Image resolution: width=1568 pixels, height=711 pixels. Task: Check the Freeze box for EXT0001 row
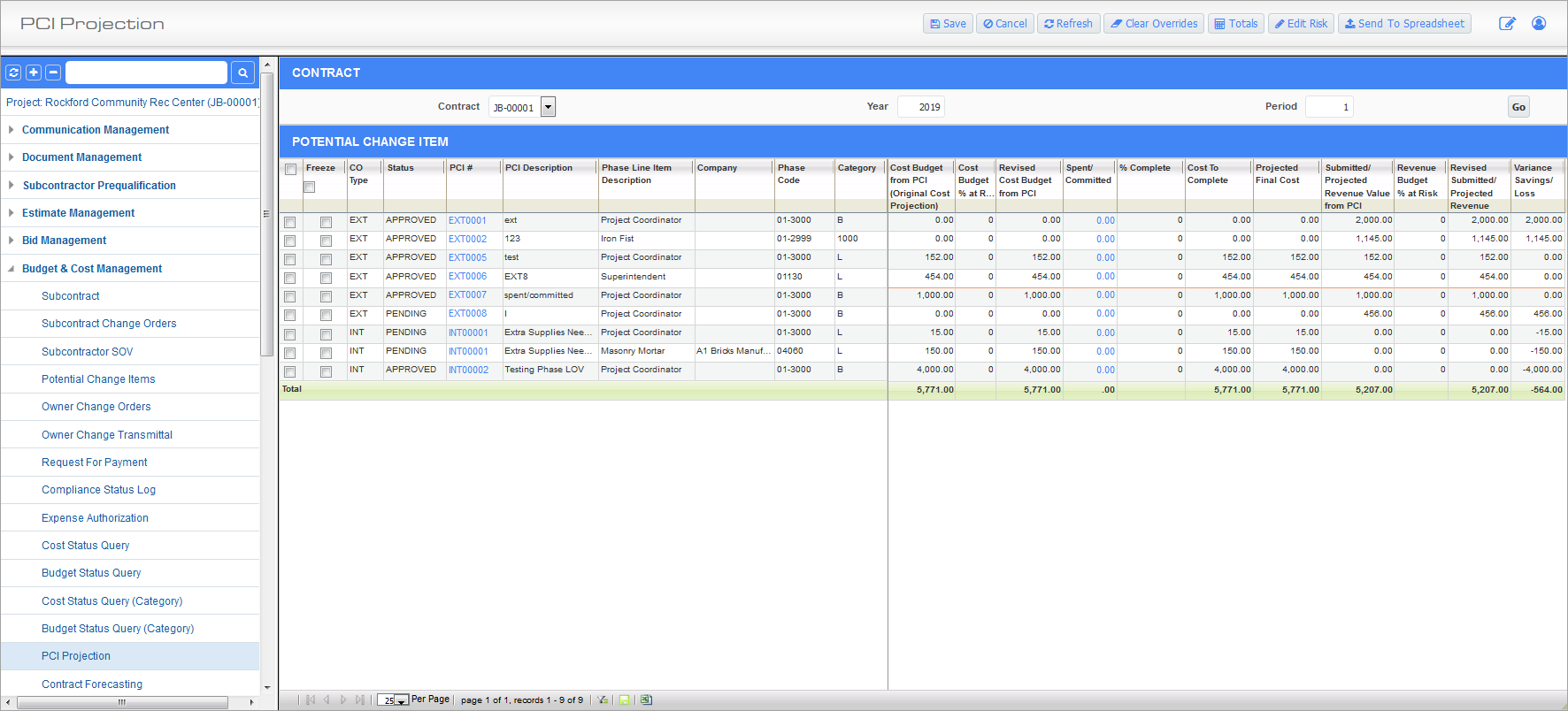(326, 222)
